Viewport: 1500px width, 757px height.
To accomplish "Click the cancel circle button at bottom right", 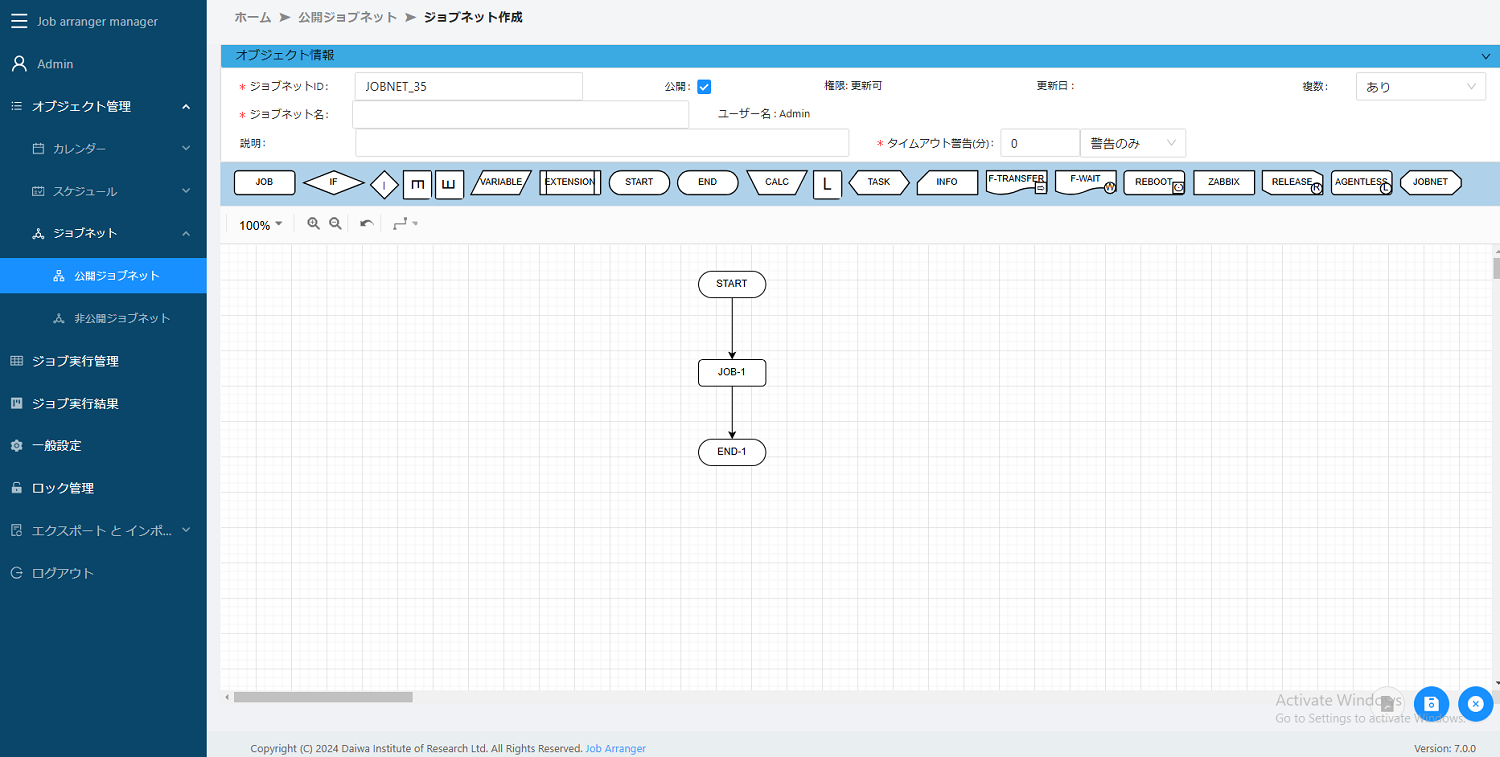I will point(1475,704).
